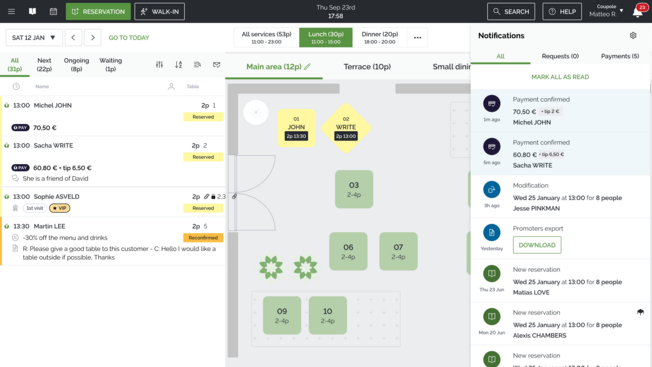Screen dimensions: 652x367
Task: Click the DOWNLOAD promoters export button
Action: 537,245
